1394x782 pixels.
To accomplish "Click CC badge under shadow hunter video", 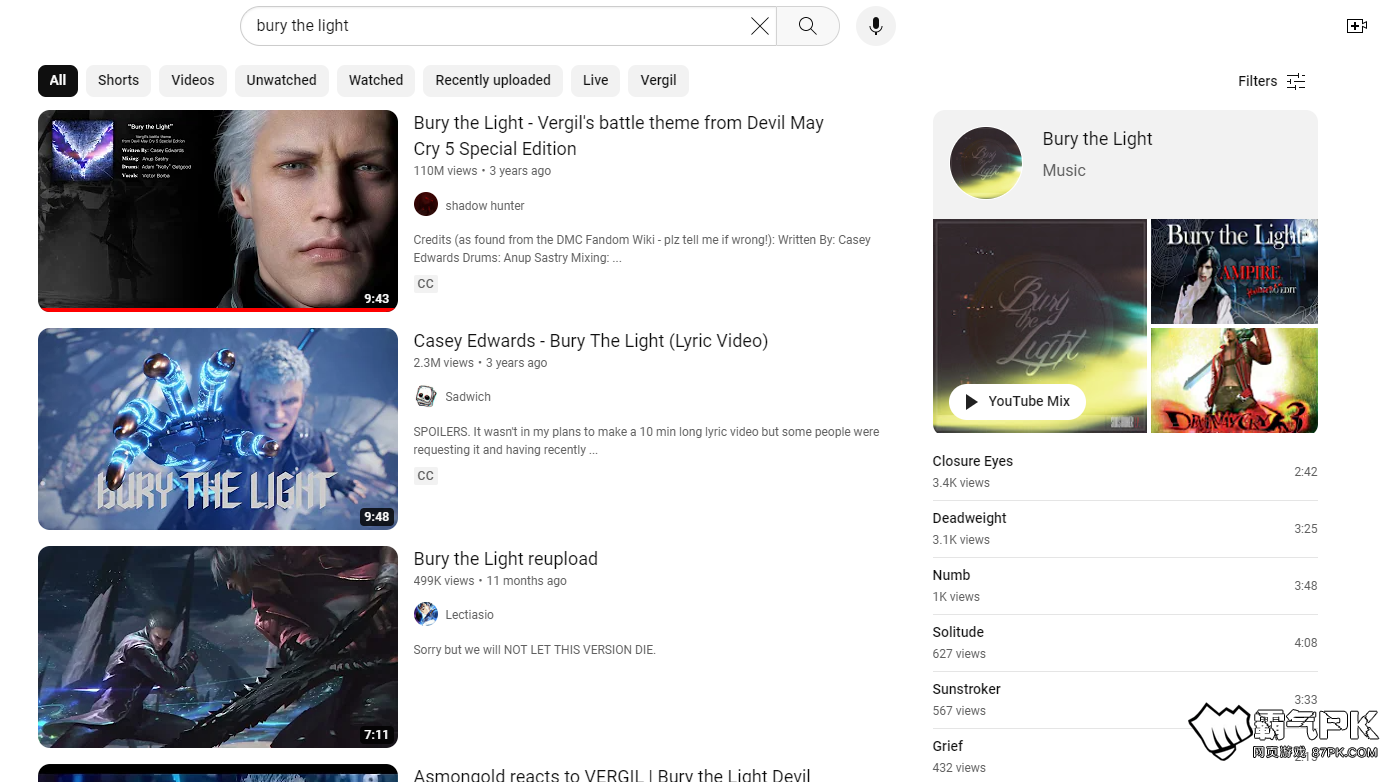I will (x=426, y=284).
